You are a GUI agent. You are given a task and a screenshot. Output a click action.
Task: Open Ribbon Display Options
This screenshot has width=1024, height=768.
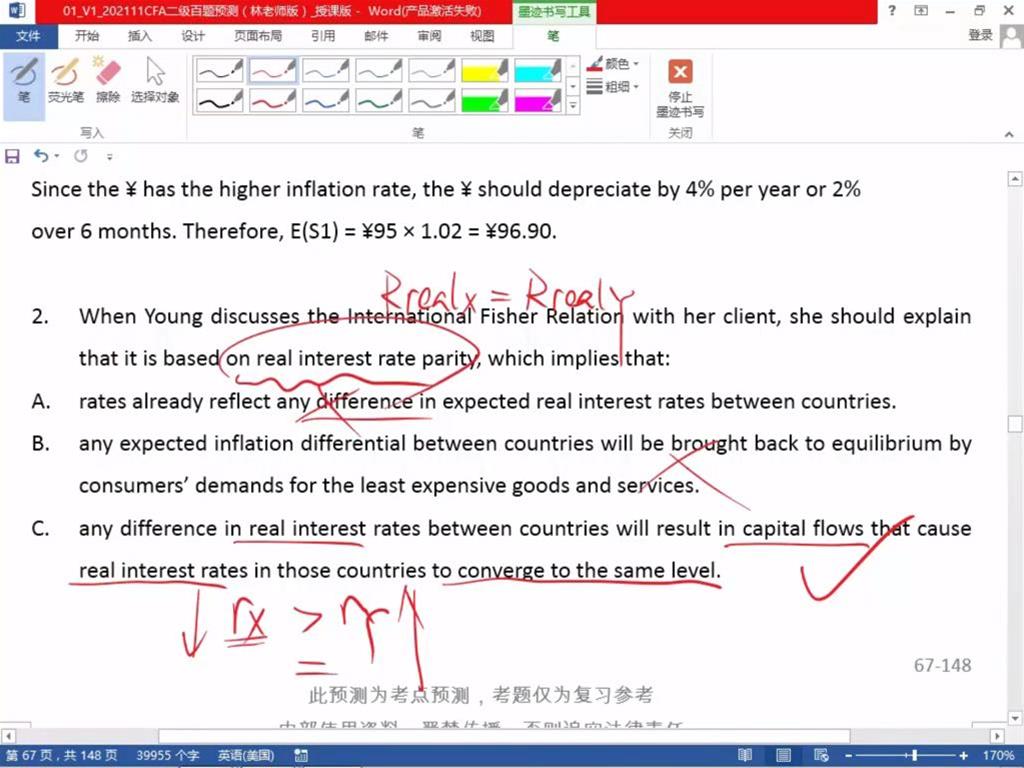921,10
